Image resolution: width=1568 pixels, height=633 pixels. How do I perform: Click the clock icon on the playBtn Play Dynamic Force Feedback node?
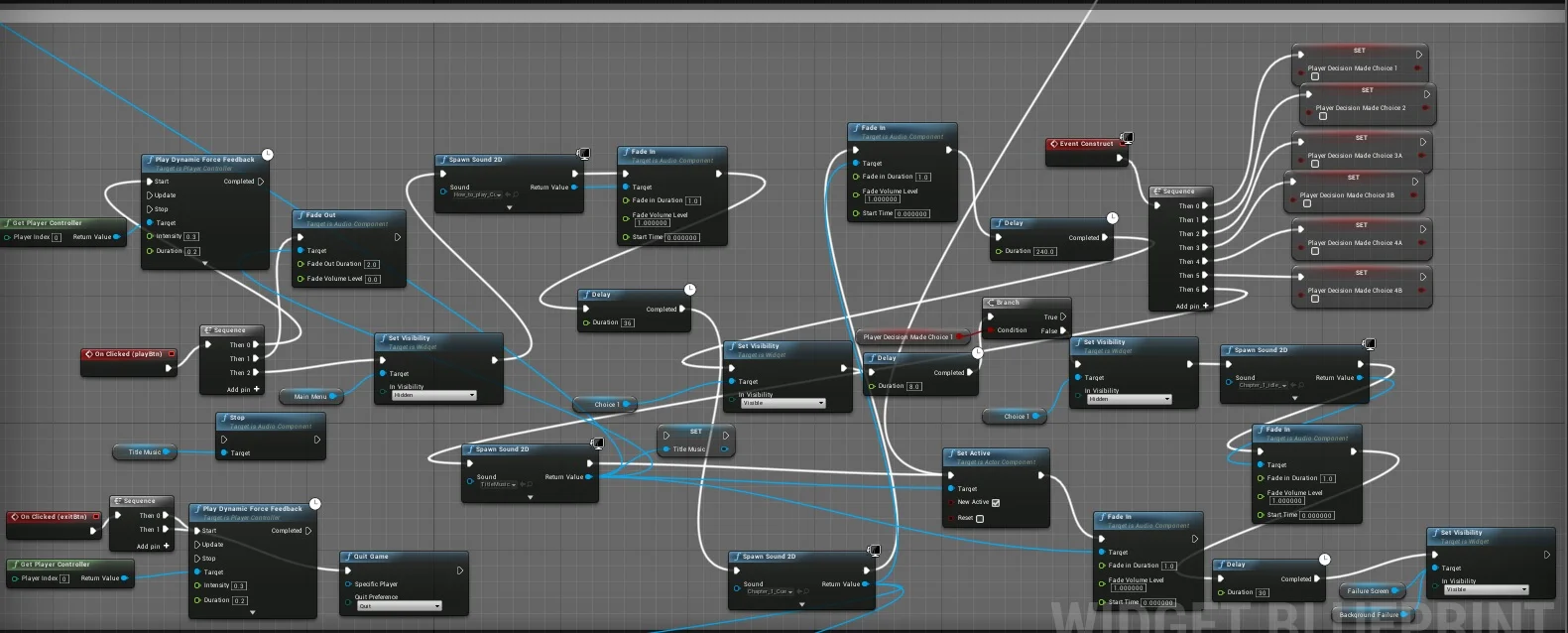[x=268, y=154]
